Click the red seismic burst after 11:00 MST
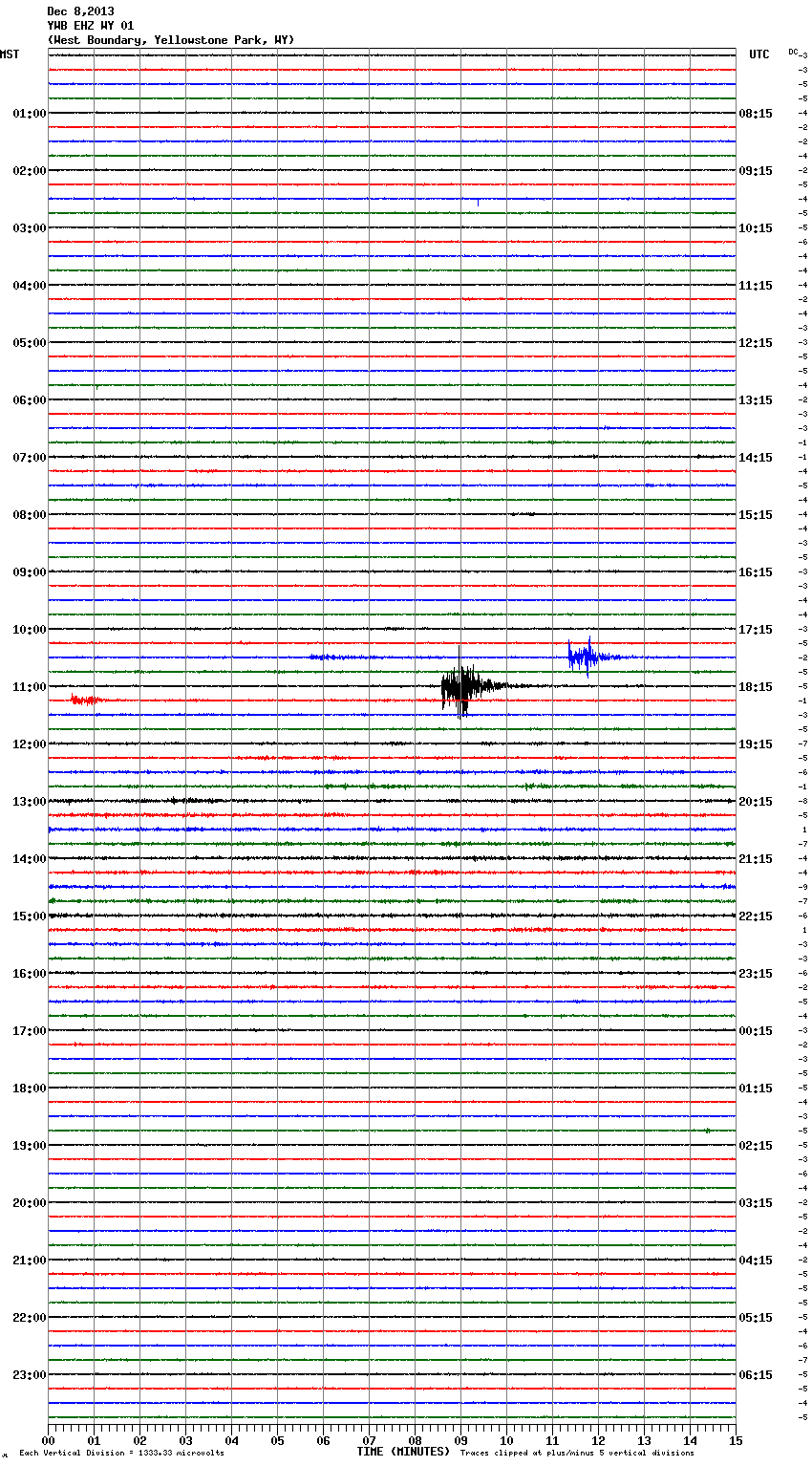 (85, 701)
